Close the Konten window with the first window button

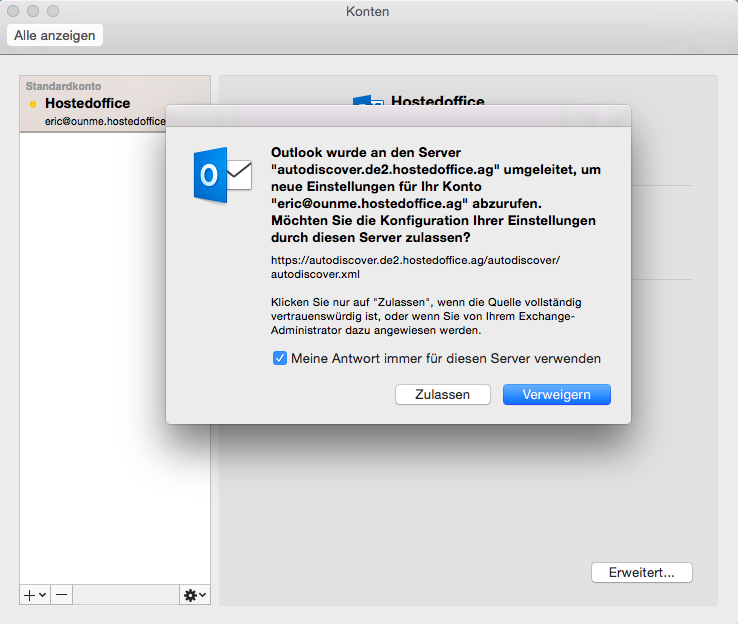coord(13,11)
